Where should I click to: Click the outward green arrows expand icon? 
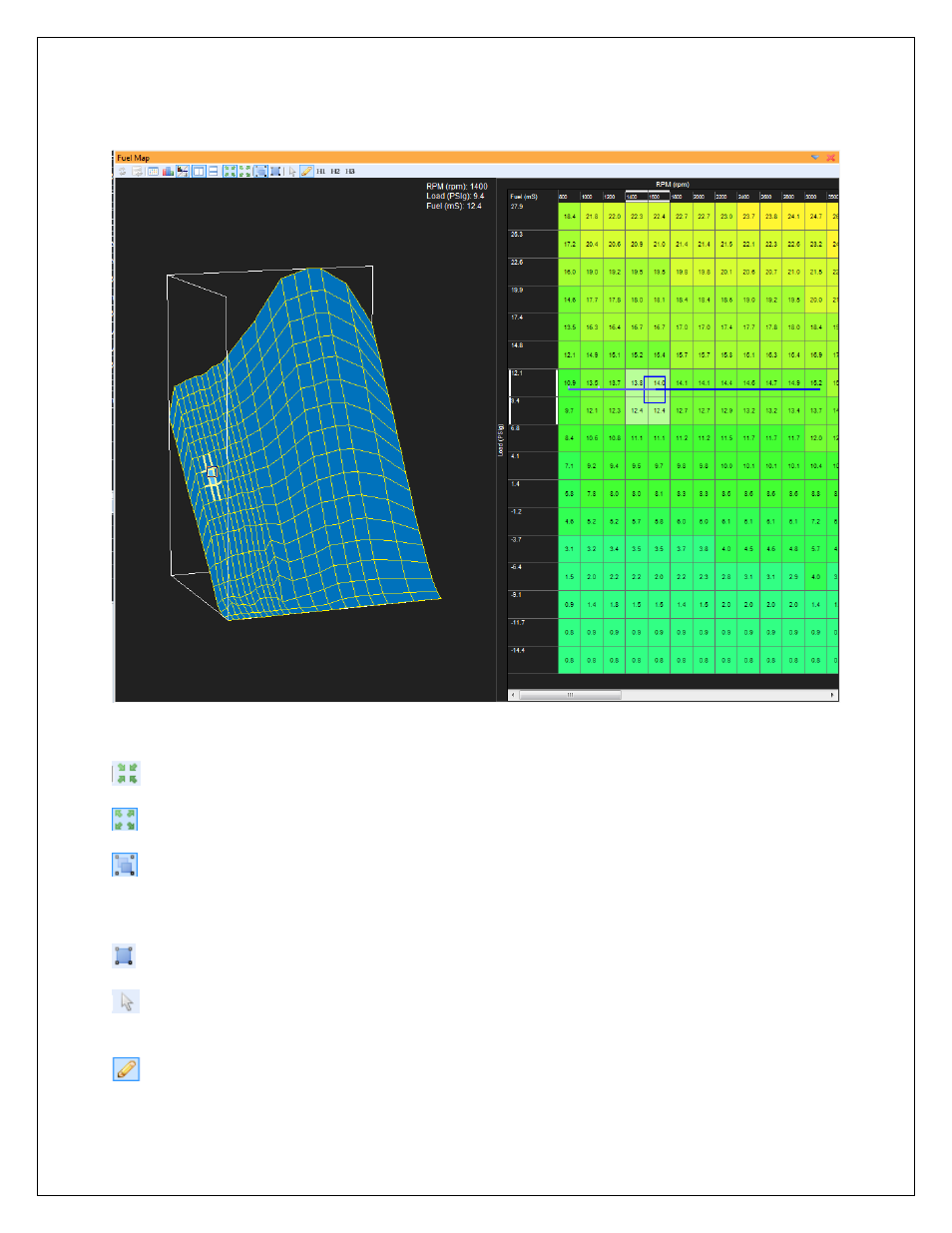(244, 172)
